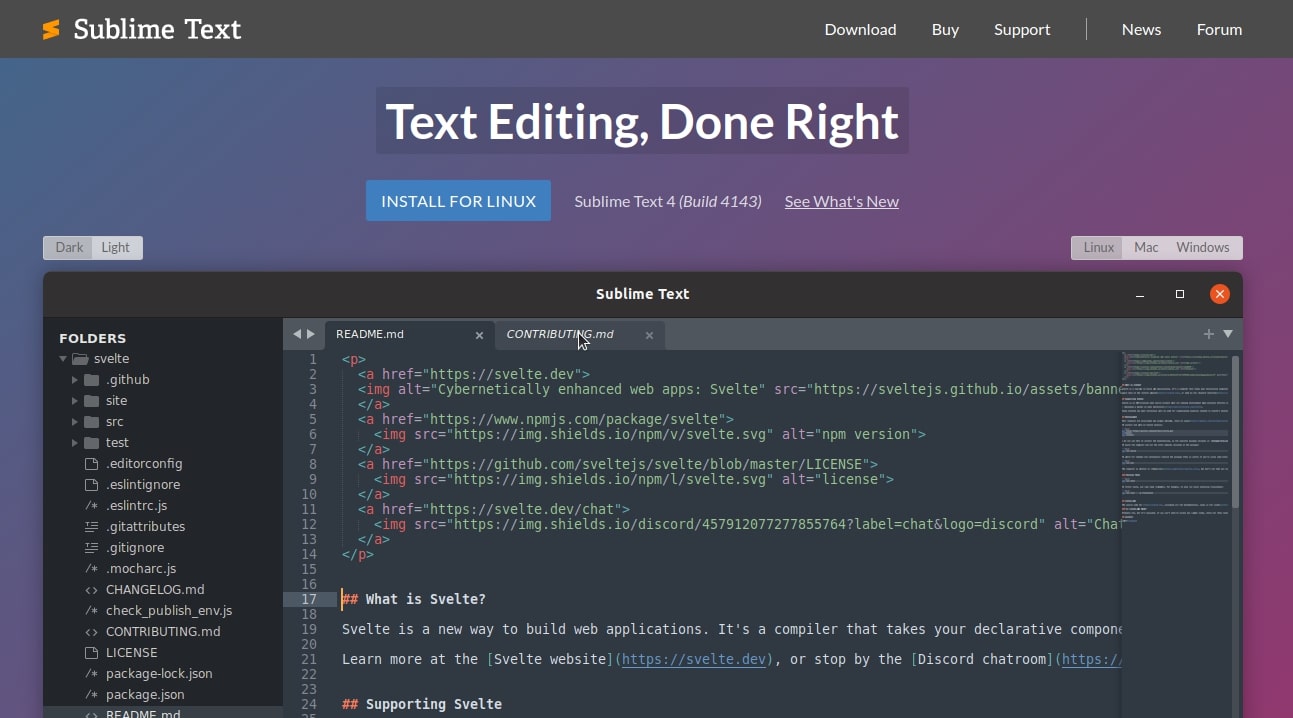Expand the .github folder
Screen dimensions: 1293x718
[x=75, y=380]
